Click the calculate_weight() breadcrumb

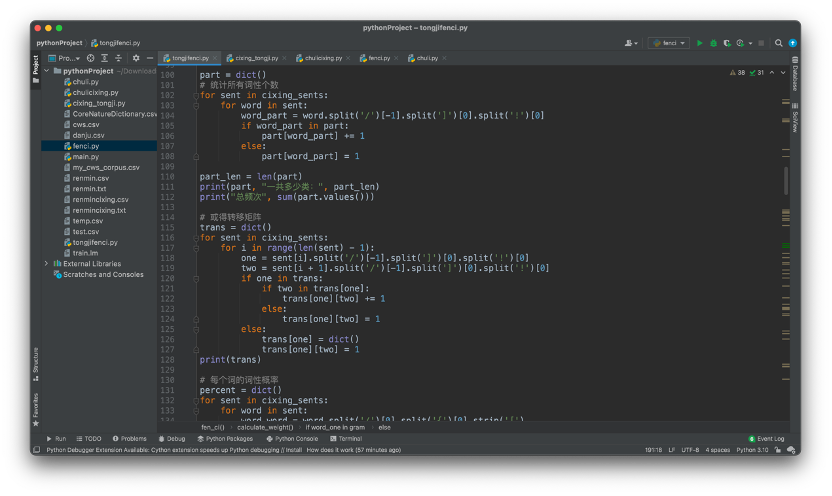tap(265, 427)
